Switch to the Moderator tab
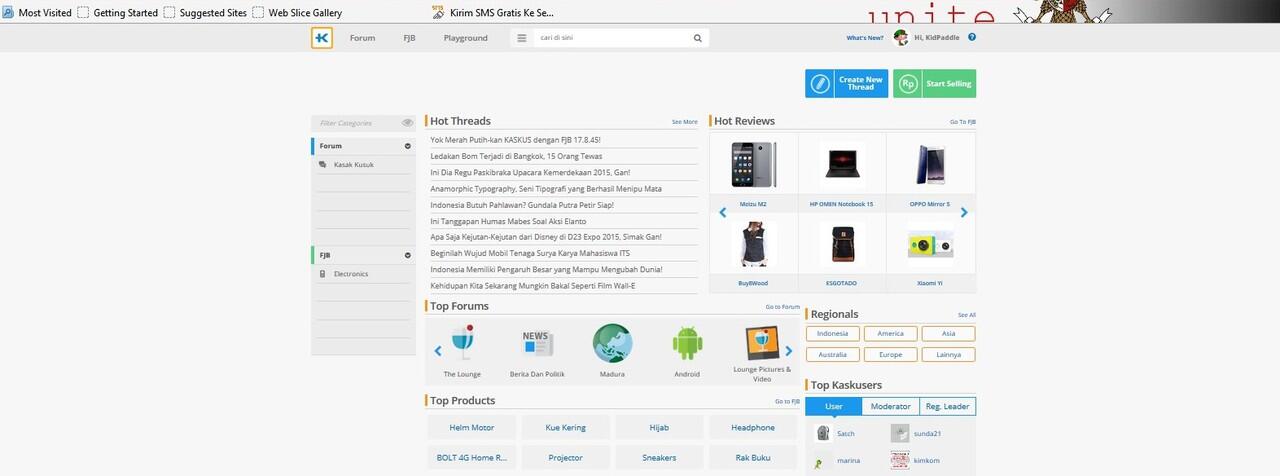 890,406
